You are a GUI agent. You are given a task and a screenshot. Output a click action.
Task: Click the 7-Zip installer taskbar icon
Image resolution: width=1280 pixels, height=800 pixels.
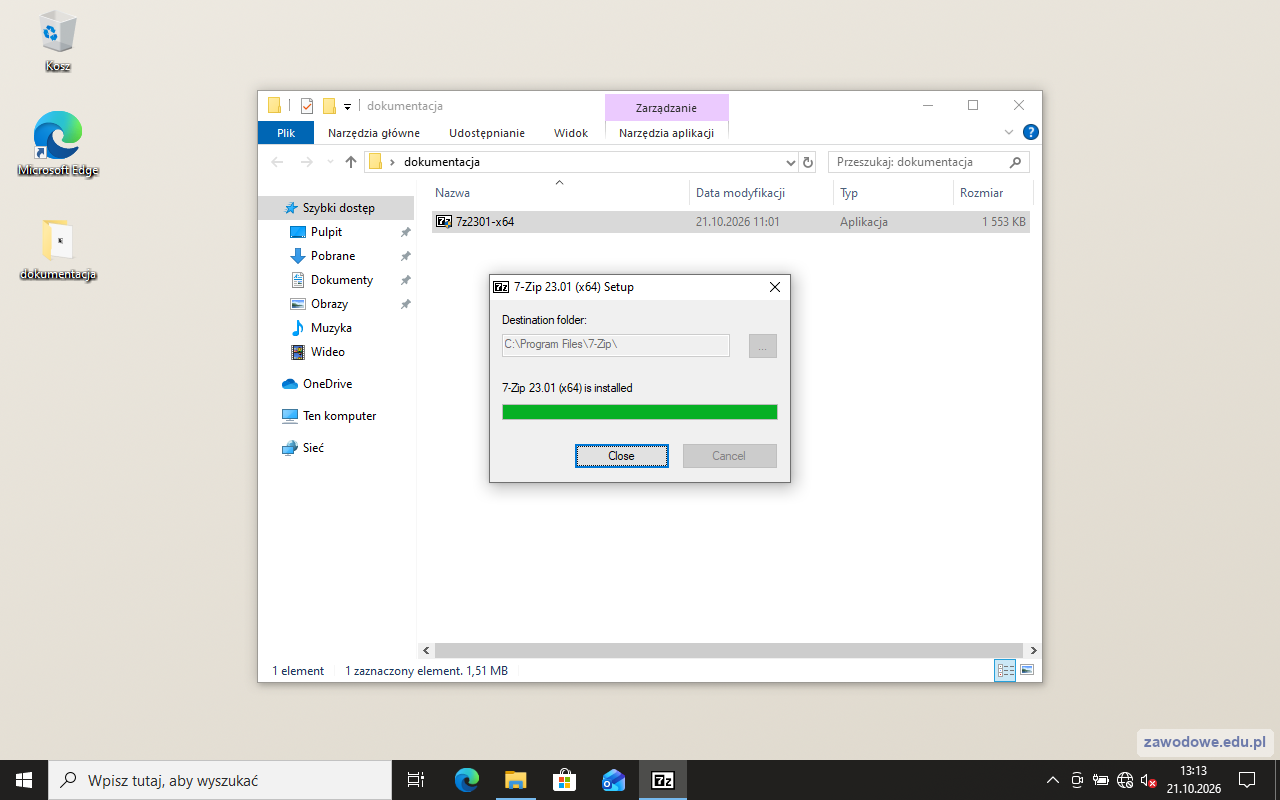point(662,780)
